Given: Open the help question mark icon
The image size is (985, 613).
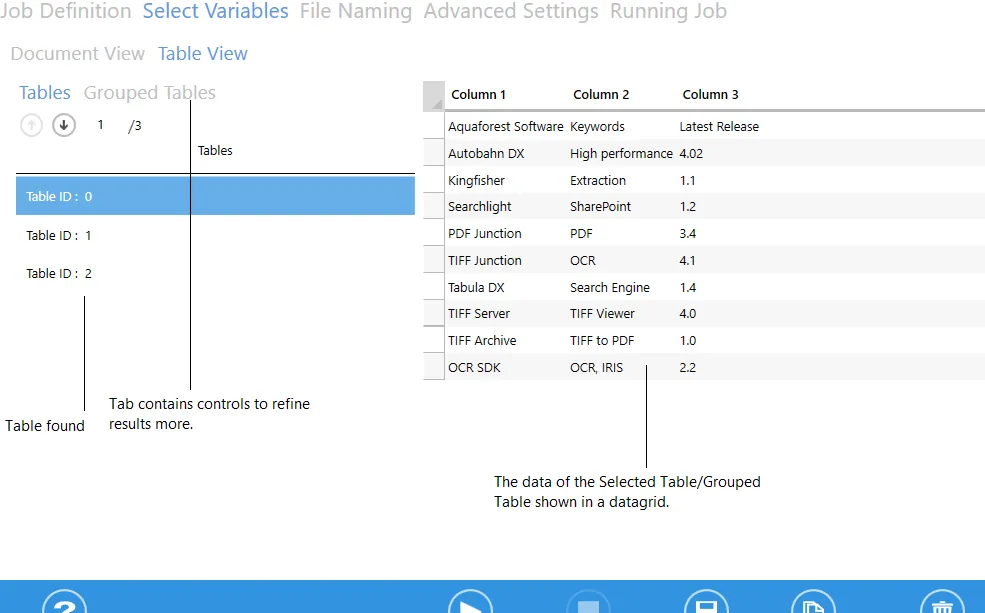Looking at the screenshot, I should (64, 603).
